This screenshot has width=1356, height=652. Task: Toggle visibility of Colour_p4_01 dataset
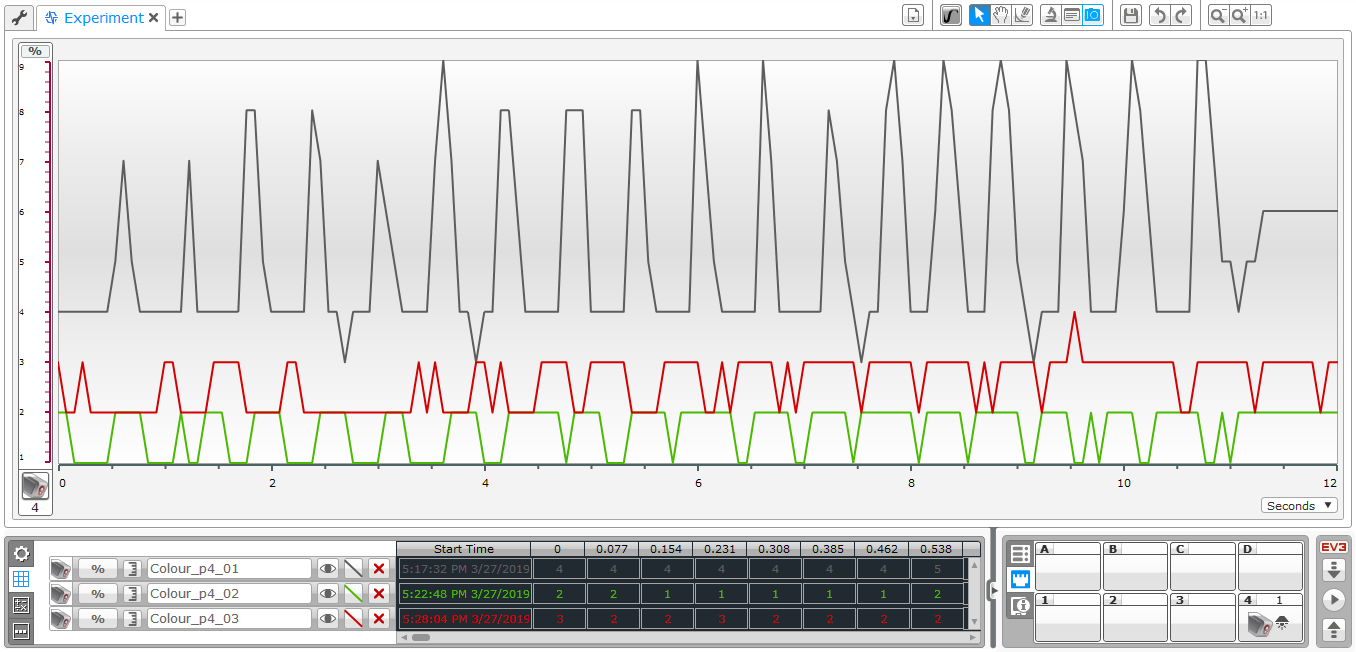click(328, 569)
